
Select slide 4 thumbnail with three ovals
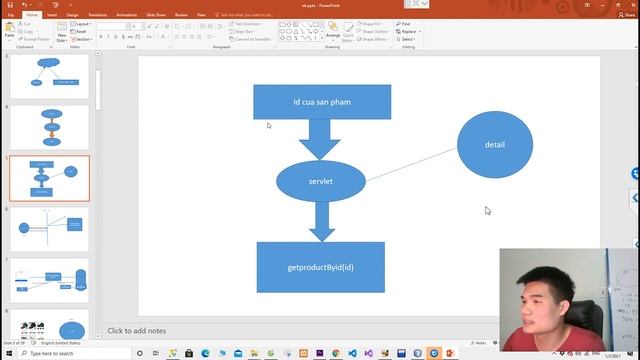[x=49, y=127]
